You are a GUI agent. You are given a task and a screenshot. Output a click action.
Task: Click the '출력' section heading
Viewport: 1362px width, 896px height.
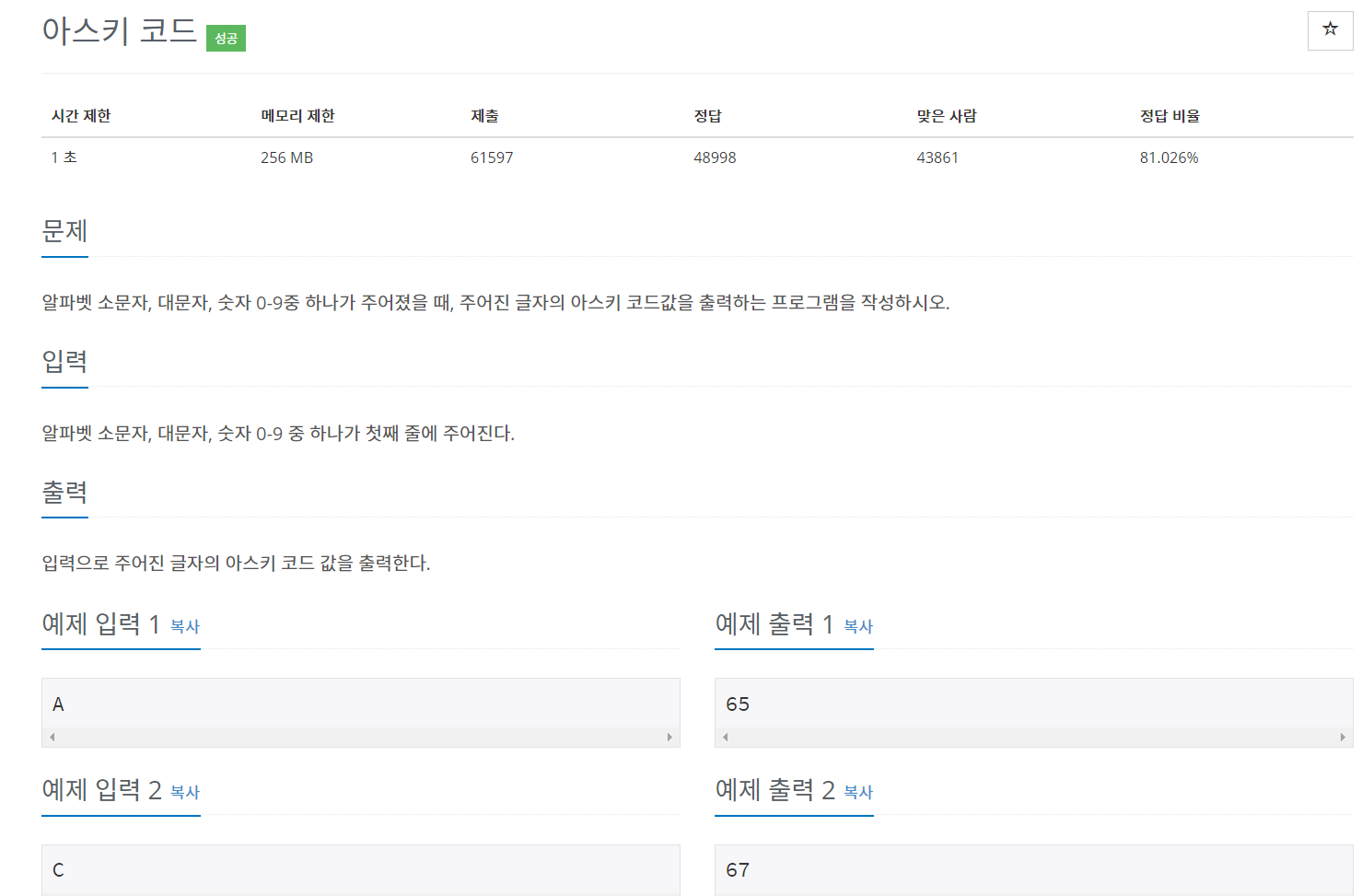(64, 492)
